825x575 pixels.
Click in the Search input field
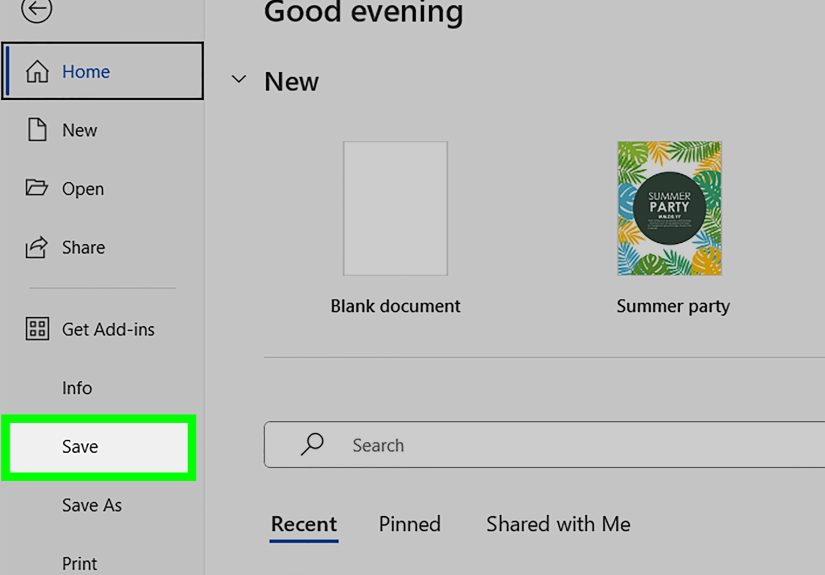(545, 445)
